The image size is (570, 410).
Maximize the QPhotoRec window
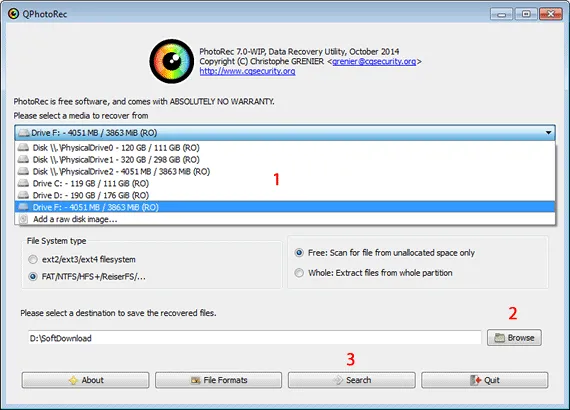[526, 14]
